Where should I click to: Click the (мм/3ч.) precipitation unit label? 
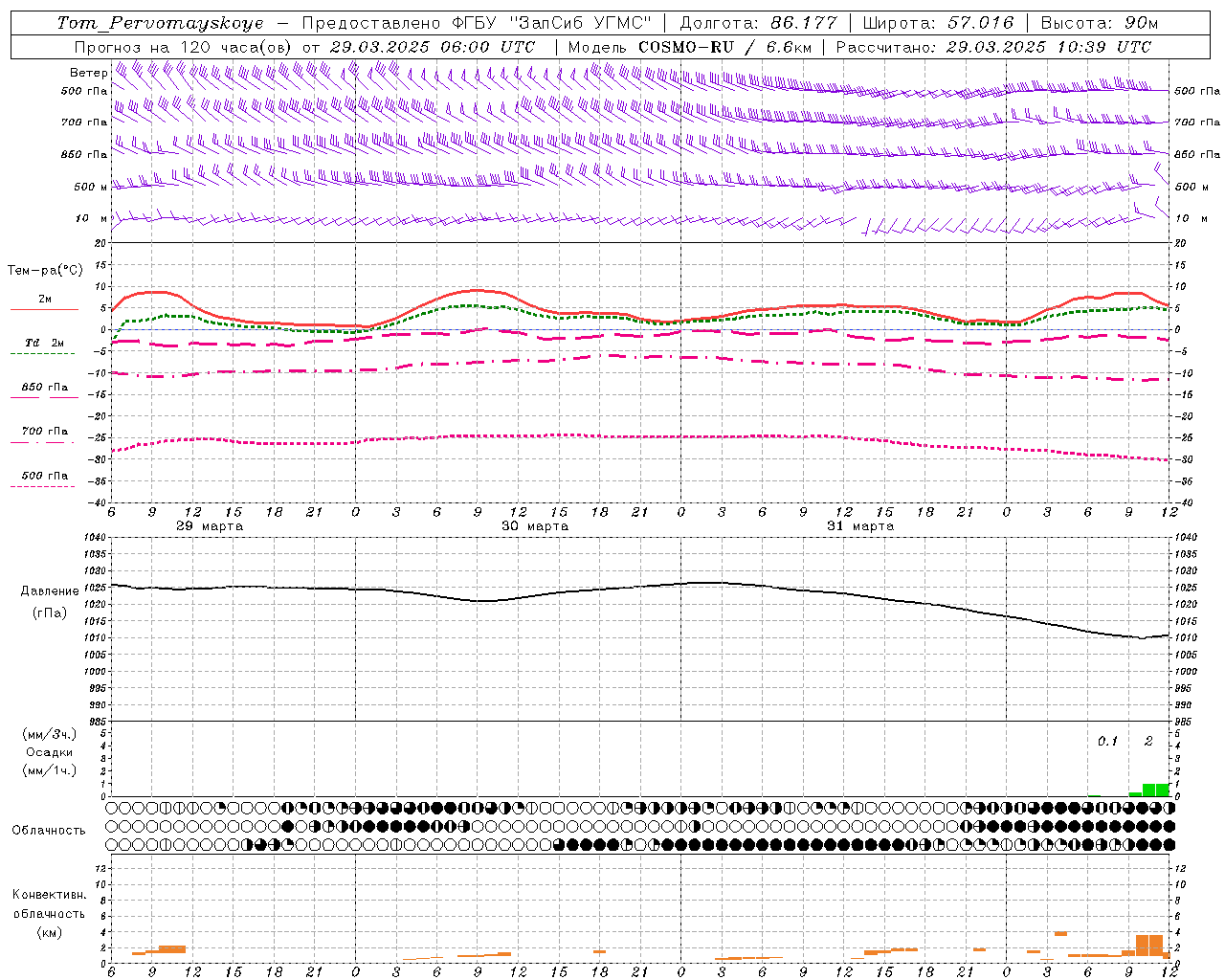click(x=49, y=734)
